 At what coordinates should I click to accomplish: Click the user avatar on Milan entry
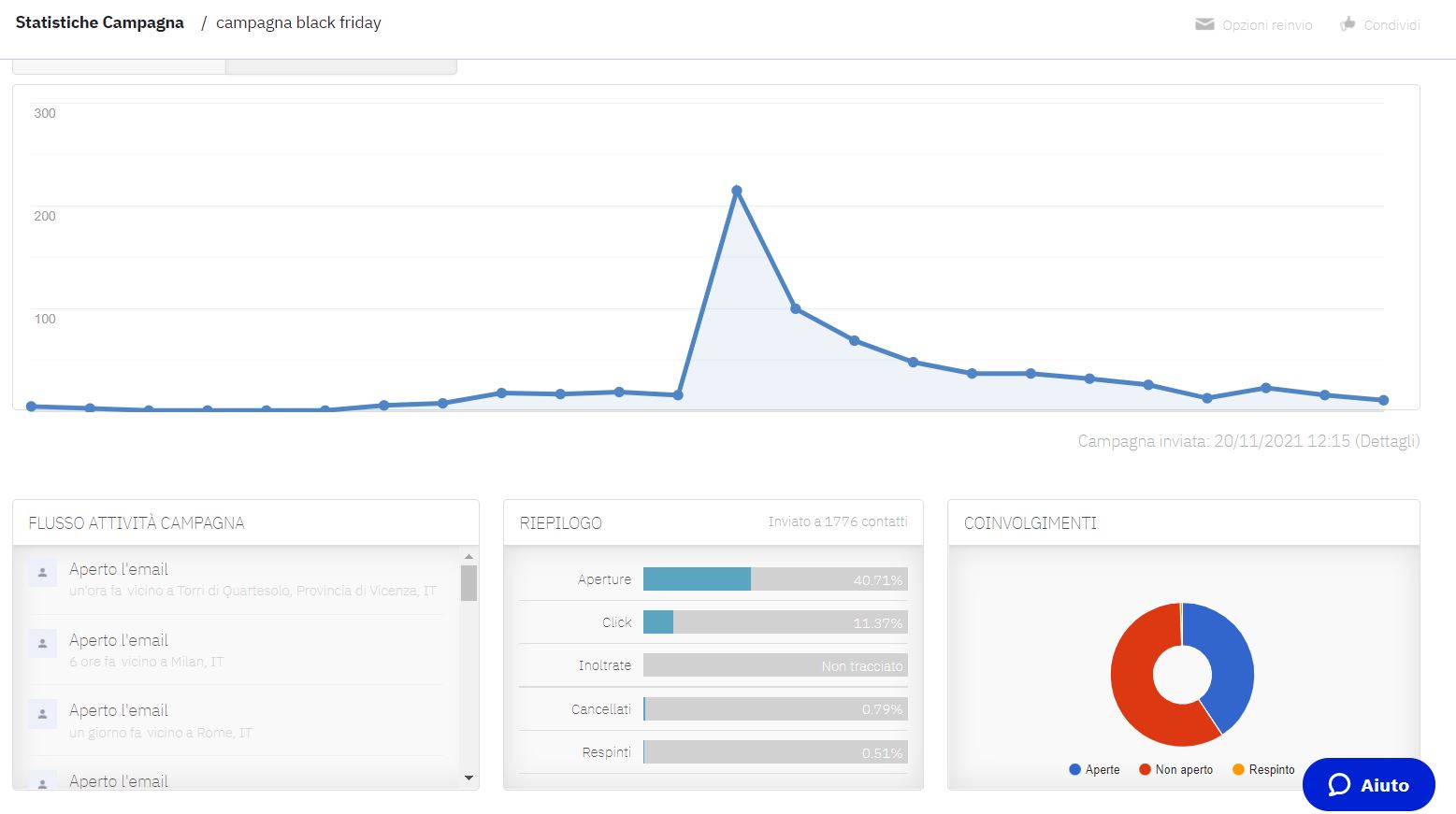point(43,644)
